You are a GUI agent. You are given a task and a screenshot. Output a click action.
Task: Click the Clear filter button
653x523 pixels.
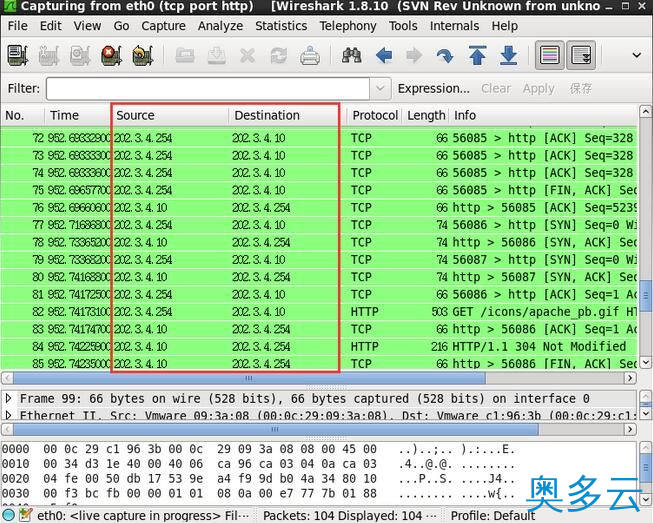496,88
